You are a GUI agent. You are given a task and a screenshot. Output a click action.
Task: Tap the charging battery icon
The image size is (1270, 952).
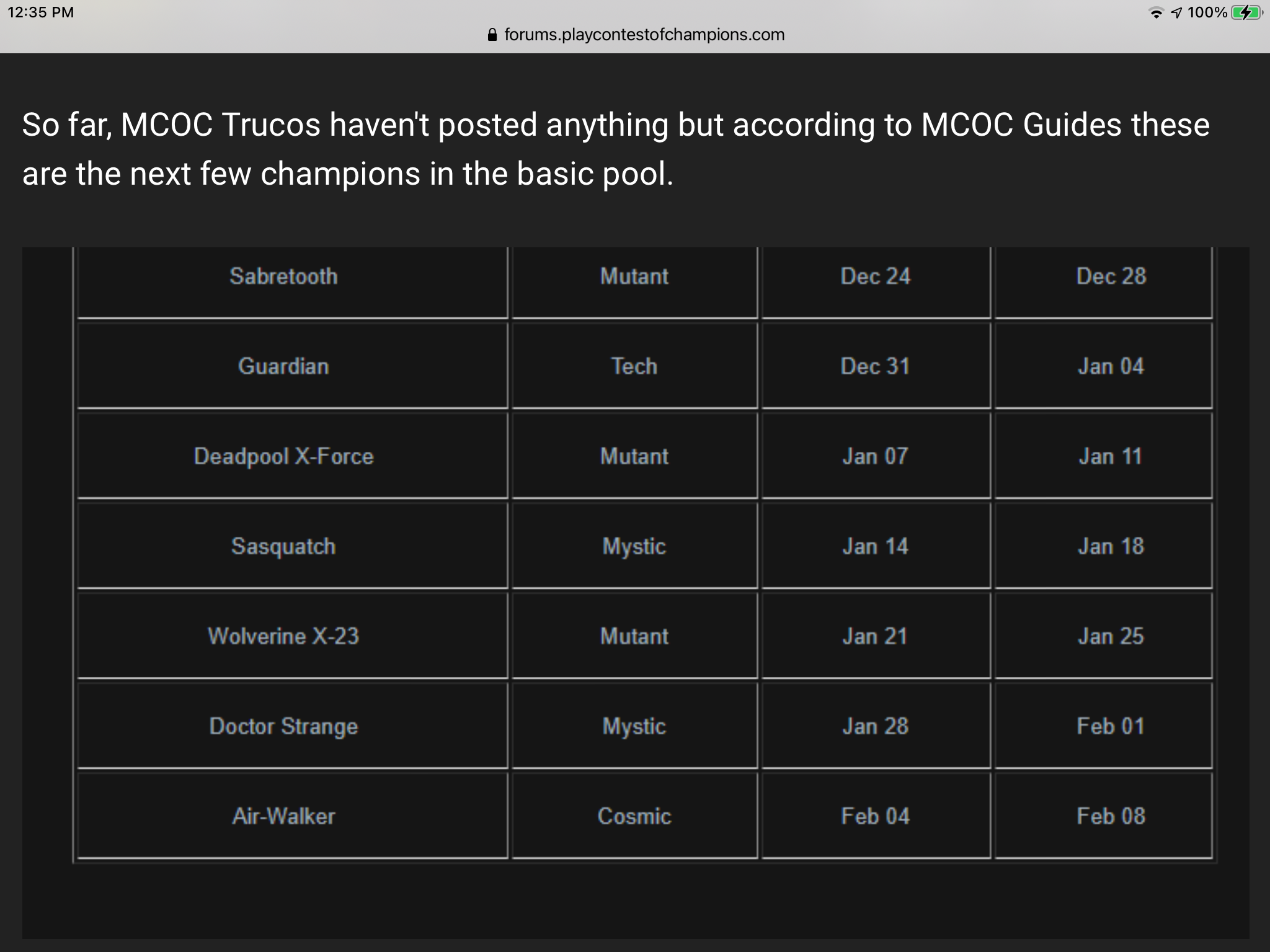coord(1247,12)
